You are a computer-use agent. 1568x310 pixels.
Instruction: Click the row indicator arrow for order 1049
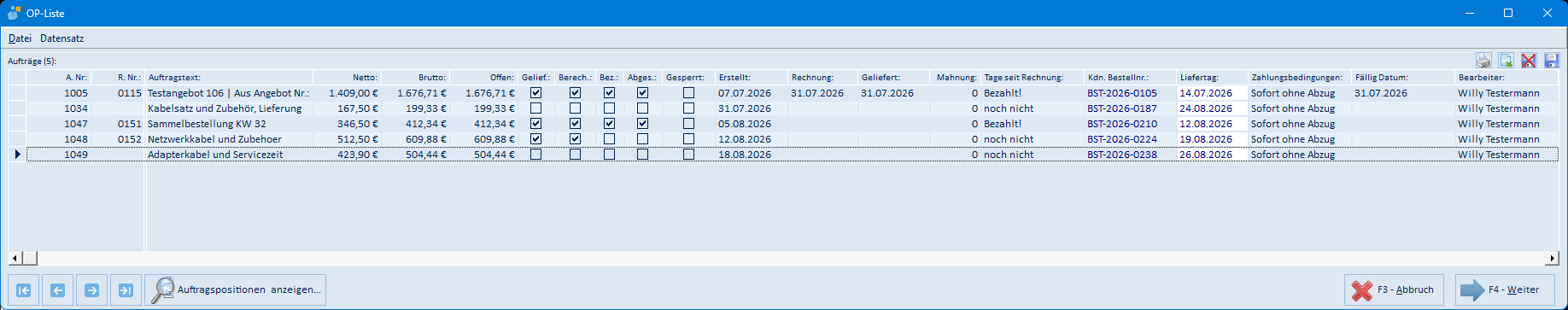pyautogui.click(x=17, y=155)
